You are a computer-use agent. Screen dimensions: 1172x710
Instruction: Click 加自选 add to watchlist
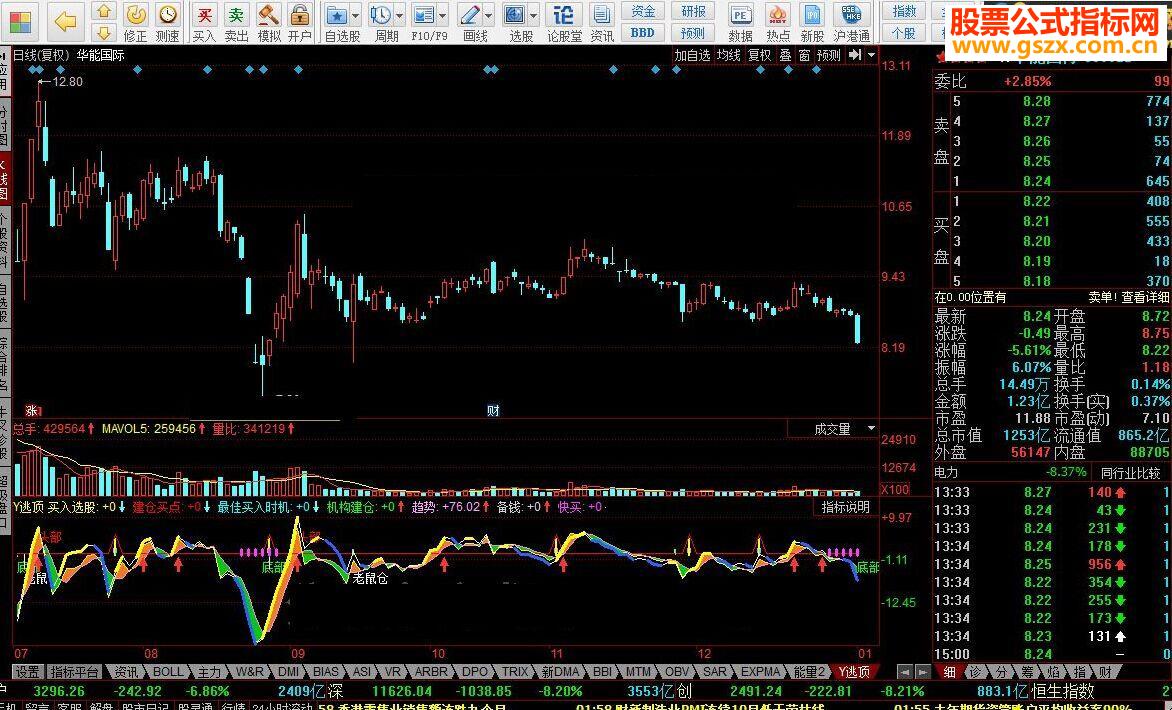692,55
